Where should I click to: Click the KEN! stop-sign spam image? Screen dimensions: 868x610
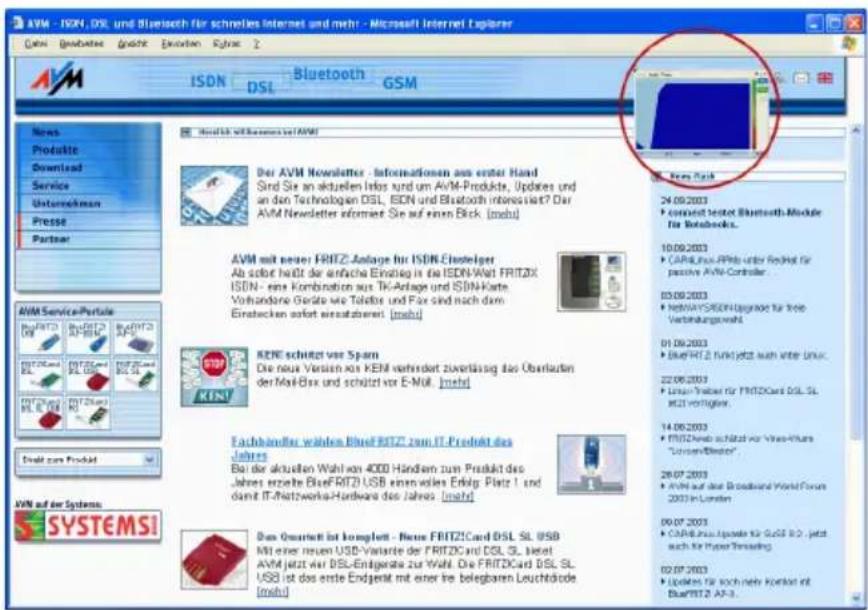tap(214, 377)
